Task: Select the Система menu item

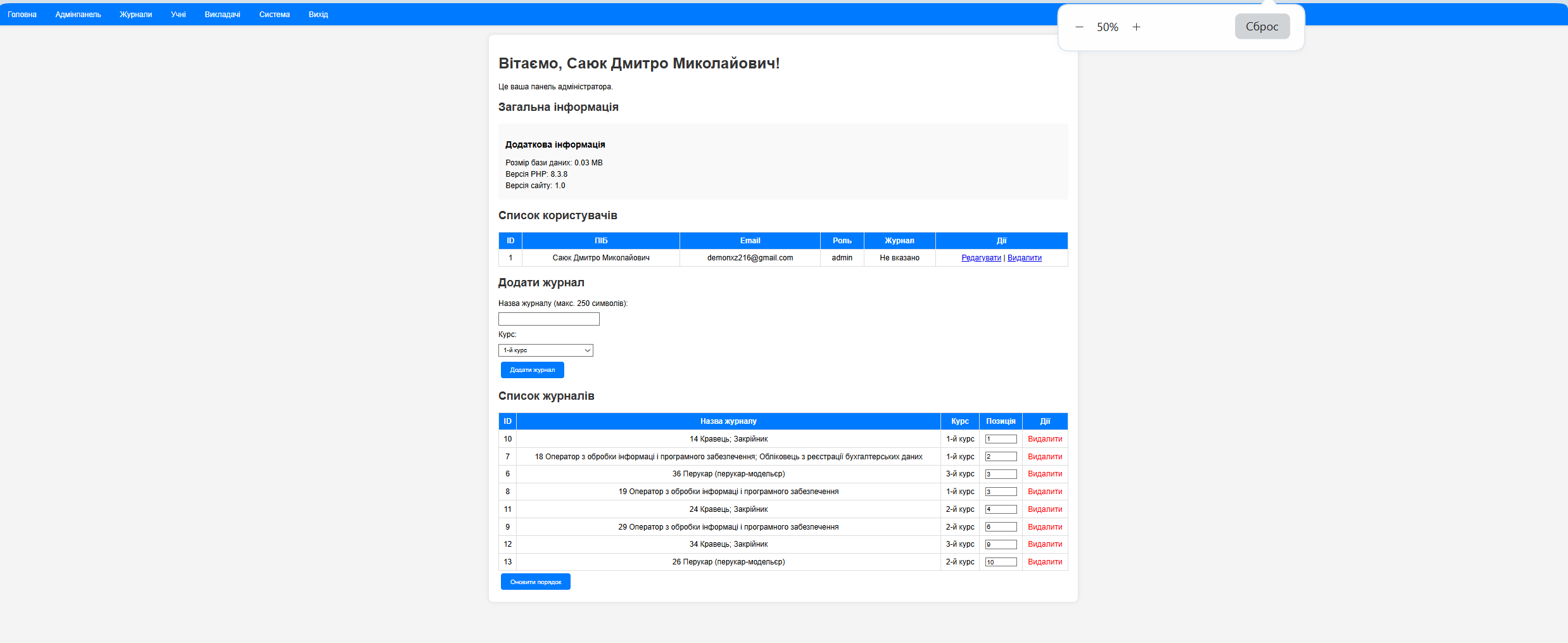Action: (x=274, y=15)
